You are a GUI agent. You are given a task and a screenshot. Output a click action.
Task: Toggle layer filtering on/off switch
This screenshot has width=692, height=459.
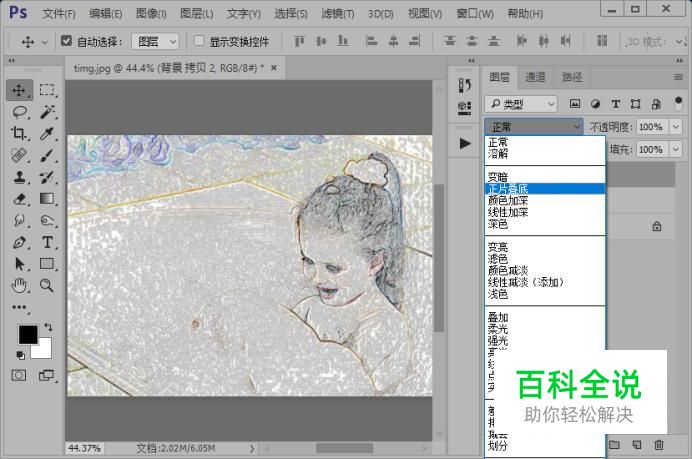coord(678,104)
